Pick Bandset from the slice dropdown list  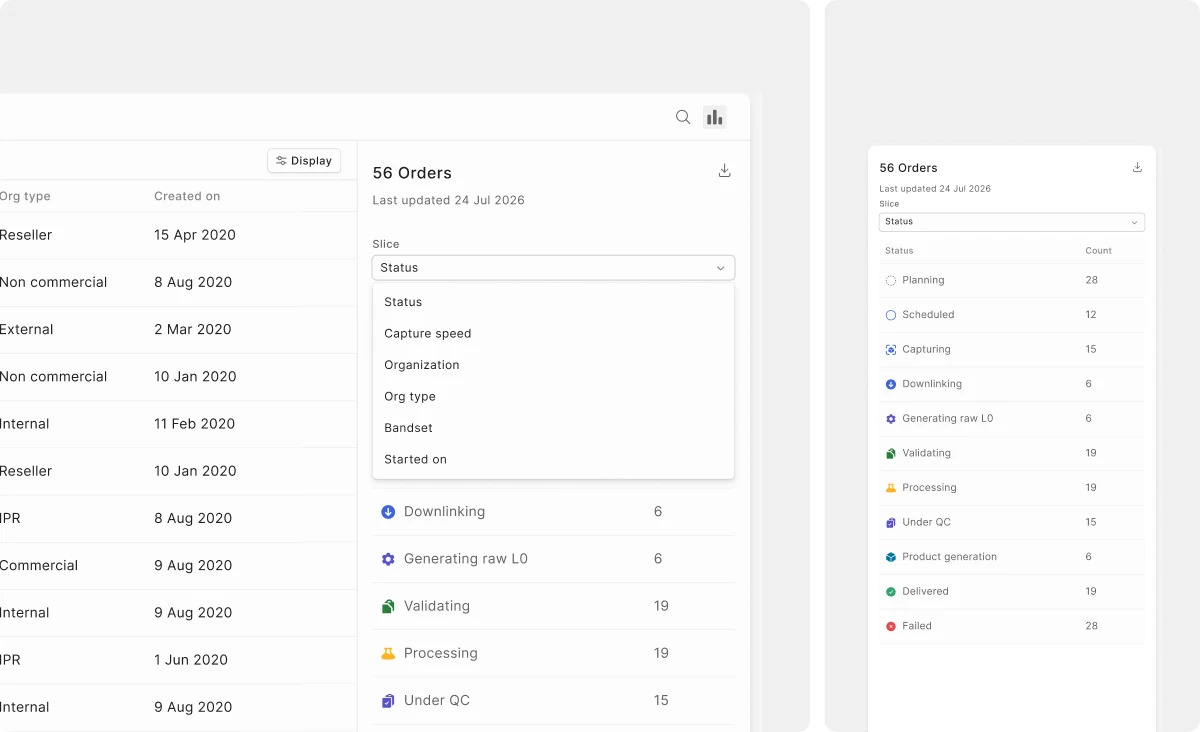click(553, 428)
